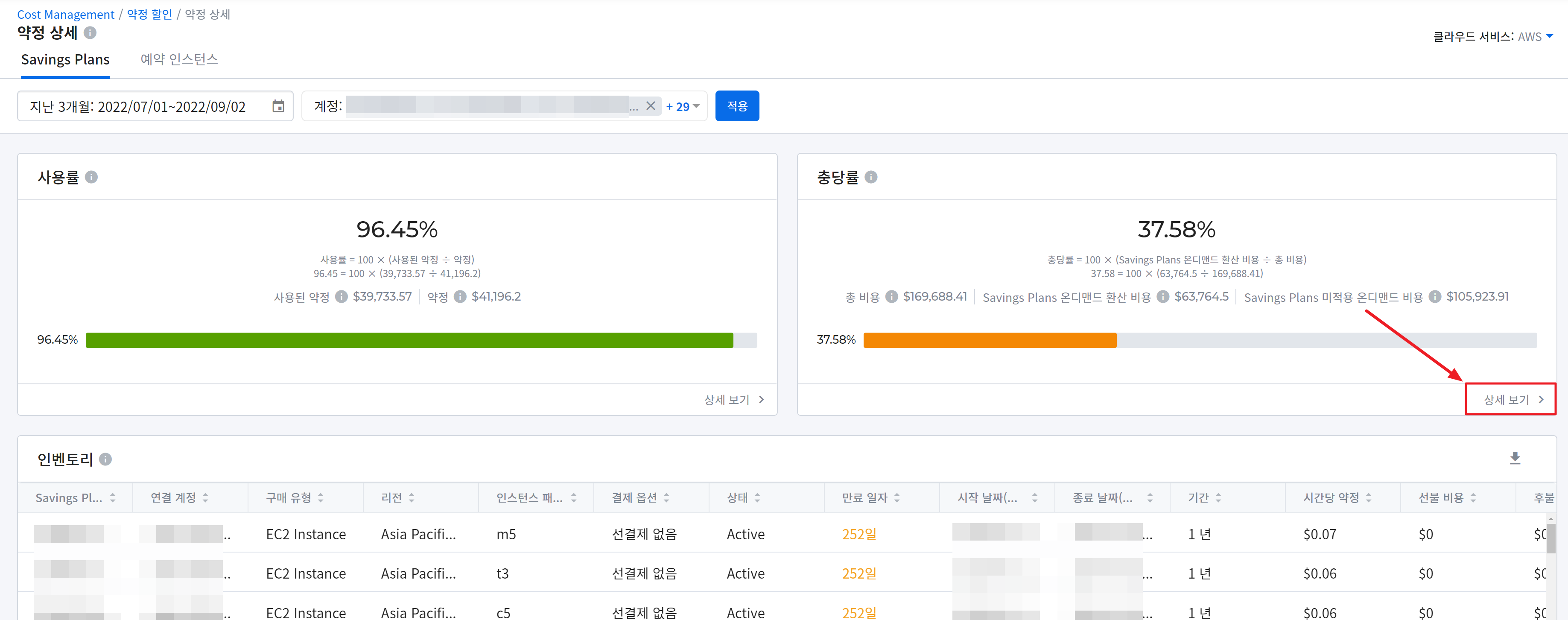Click info icon next to 약정 상세 title
This screenshot has width=1568, height=620.
point(90,33)
